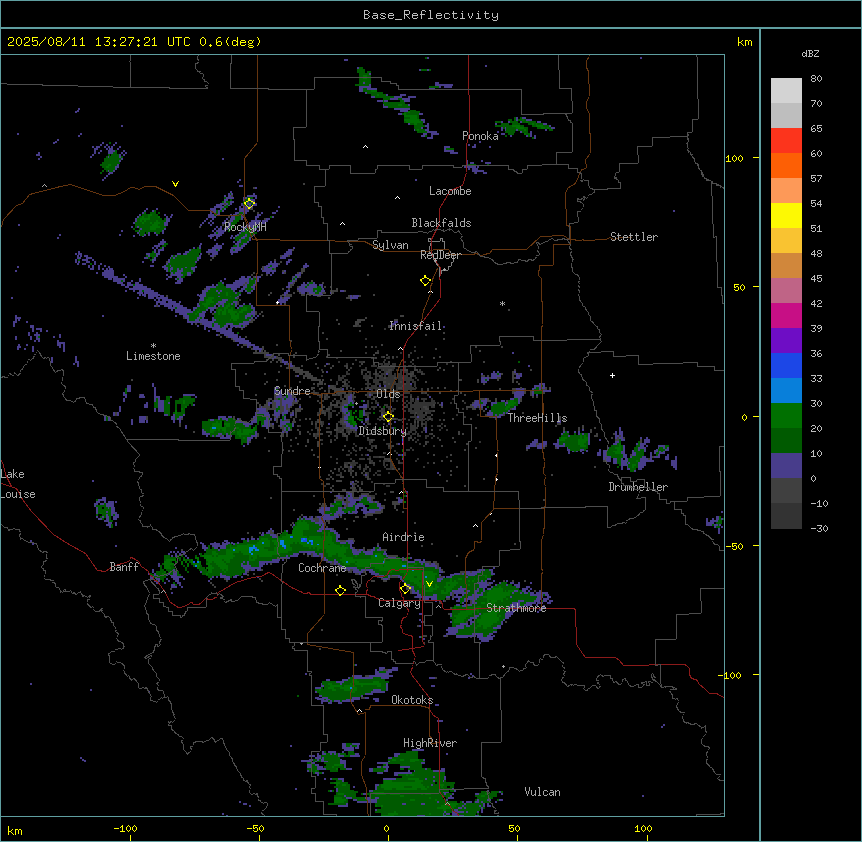This screenshot has width=862, height=842.
Task: Click the Calgary city label
Action: coord(399,603)
